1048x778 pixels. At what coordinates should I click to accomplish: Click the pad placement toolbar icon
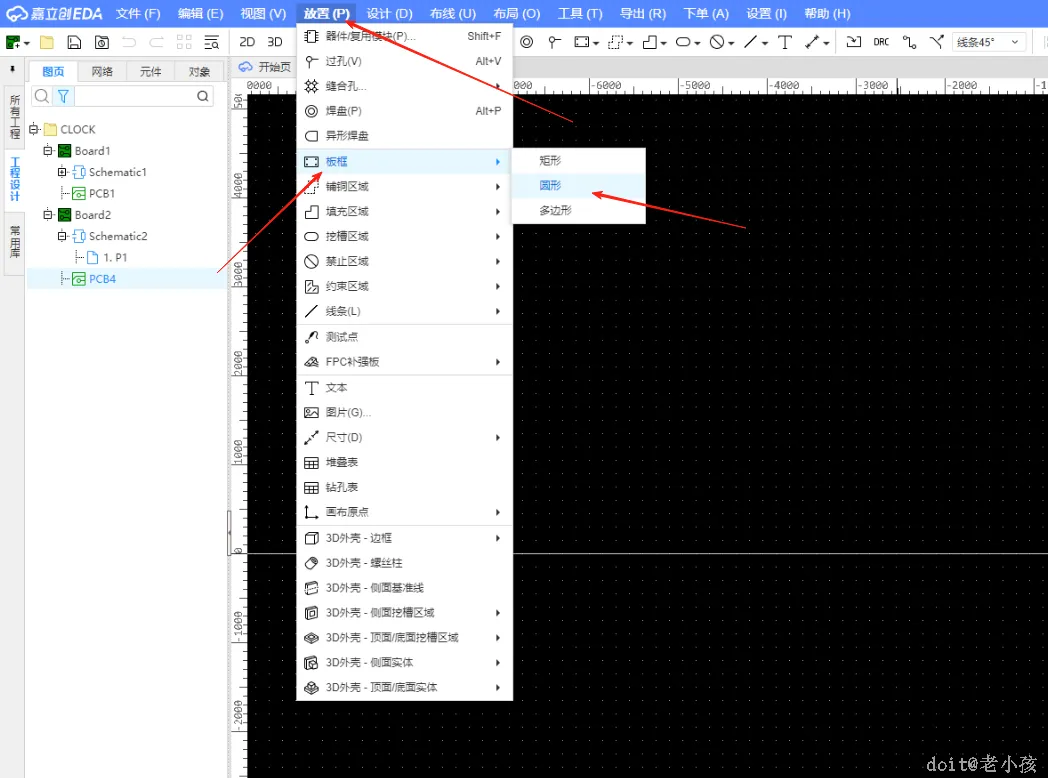pos(527,42)
